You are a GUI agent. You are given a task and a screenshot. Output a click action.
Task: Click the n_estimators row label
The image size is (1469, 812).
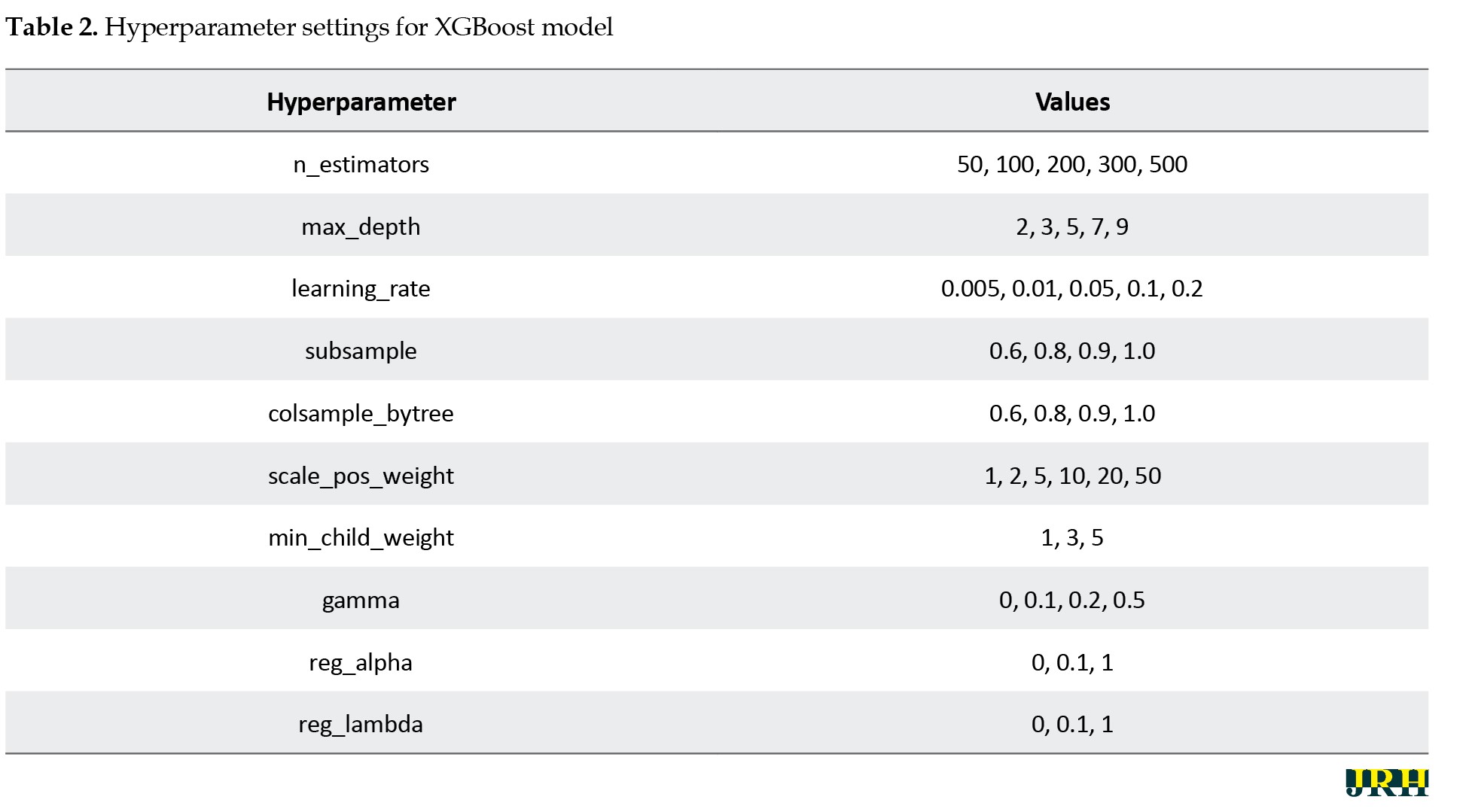click(361, 164)
